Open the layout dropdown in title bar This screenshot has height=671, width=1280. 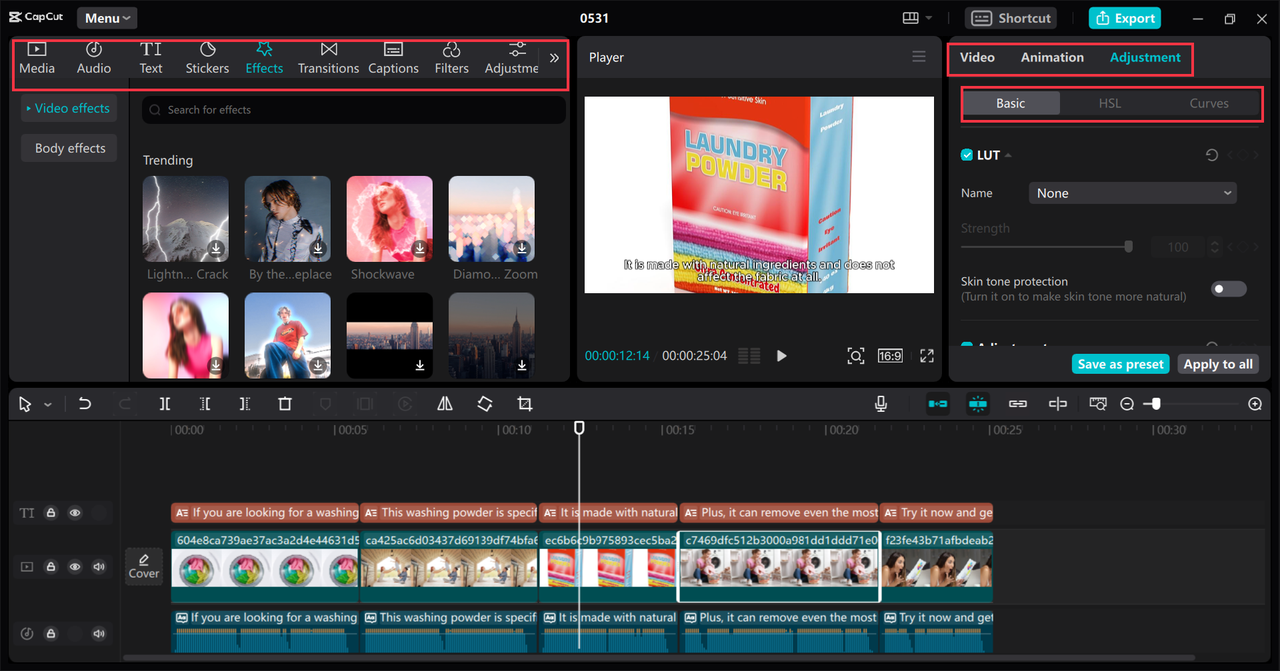pos(917,18)
